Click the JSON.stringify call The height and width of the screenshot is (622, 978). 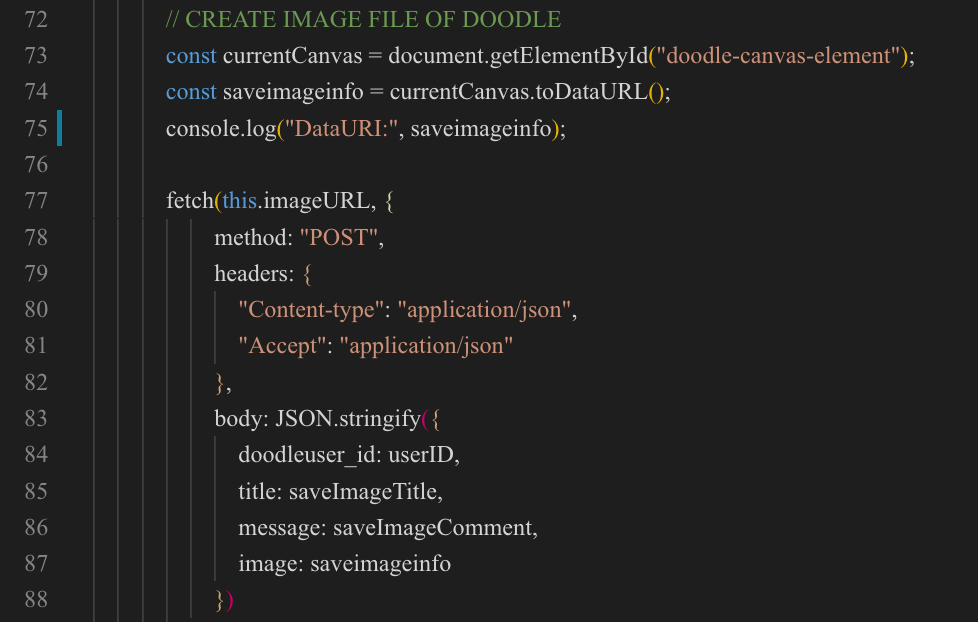[348, 419]
